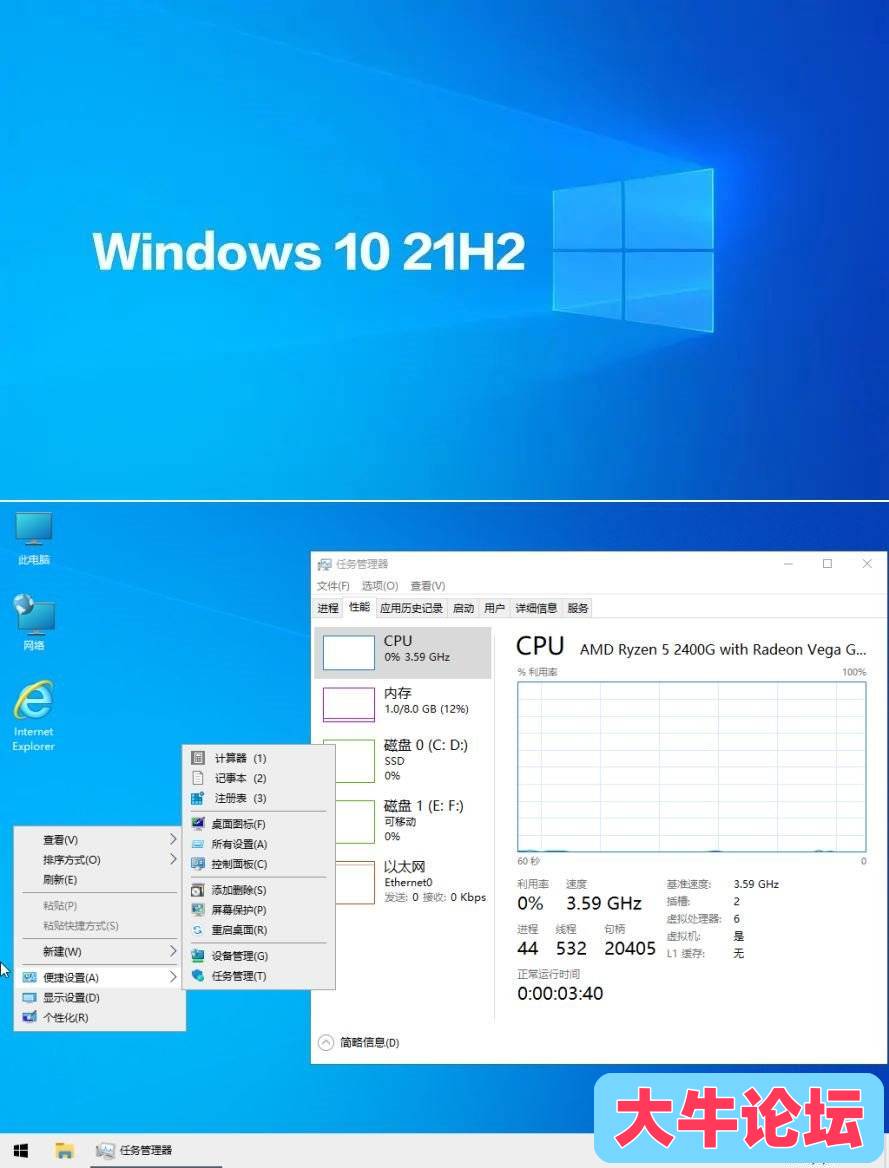
Task: Choose 添加删除(S) in the submenu
Action: [259, 890]
